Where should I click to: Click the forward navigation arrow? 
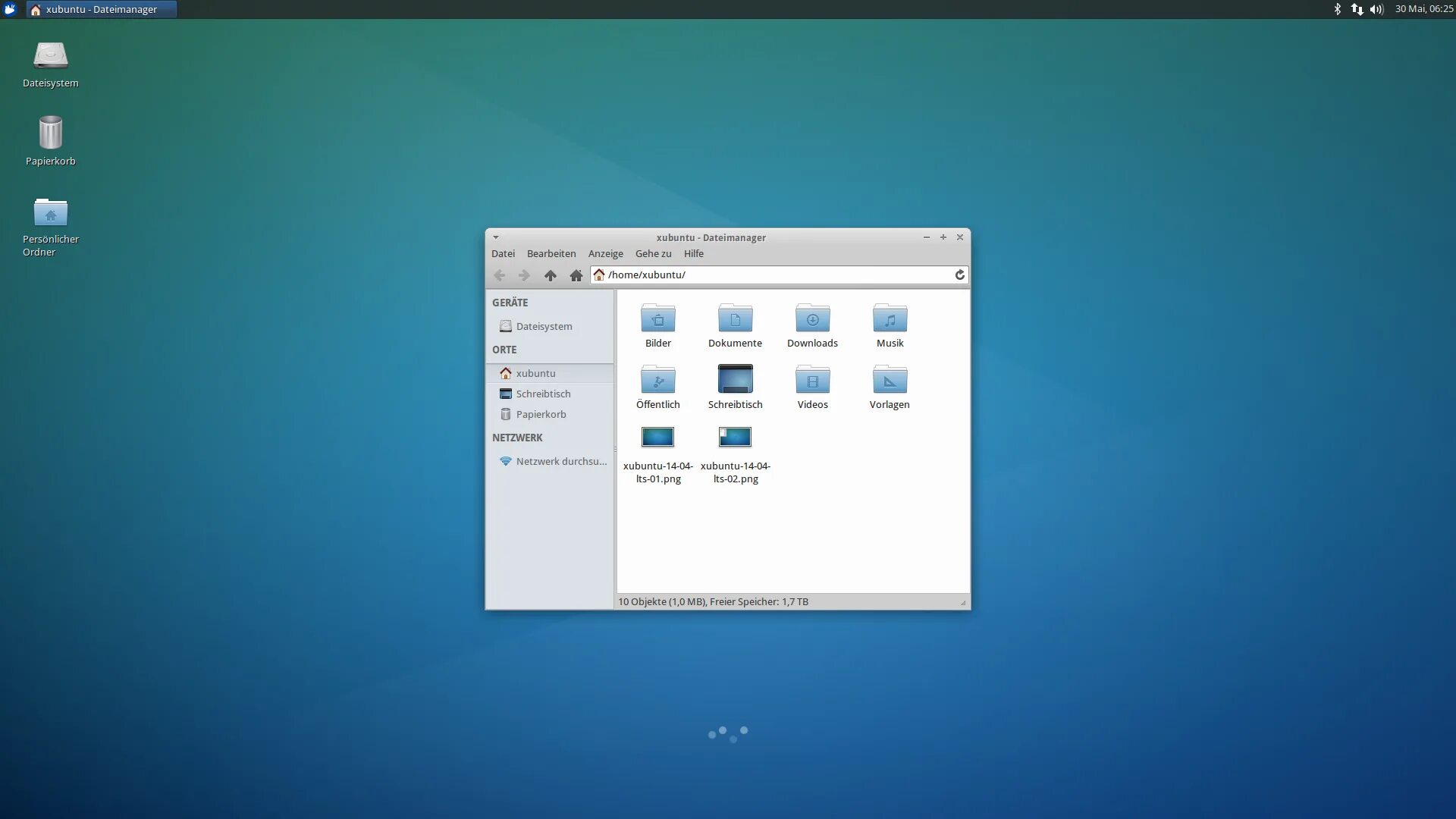coord(524,275)
